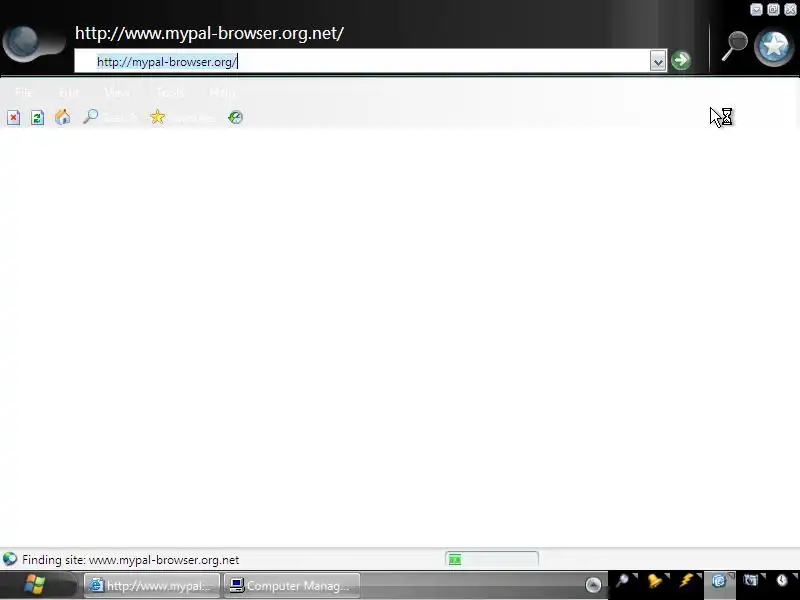Click the lightning bolt tray icon
Viewport: 800px width, 600px height.
[x=686, y=581]
